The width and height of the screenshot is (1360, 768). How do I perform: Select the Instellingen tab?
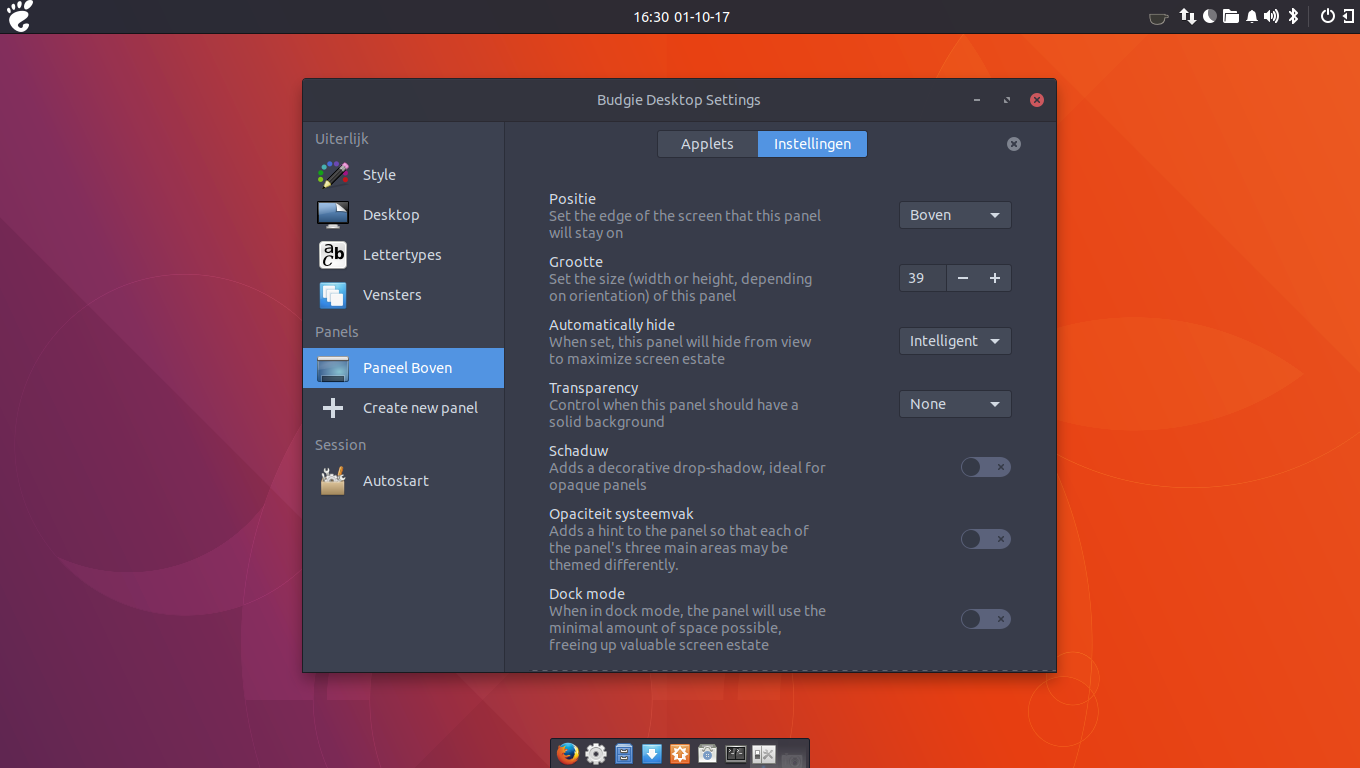(812, 144)
